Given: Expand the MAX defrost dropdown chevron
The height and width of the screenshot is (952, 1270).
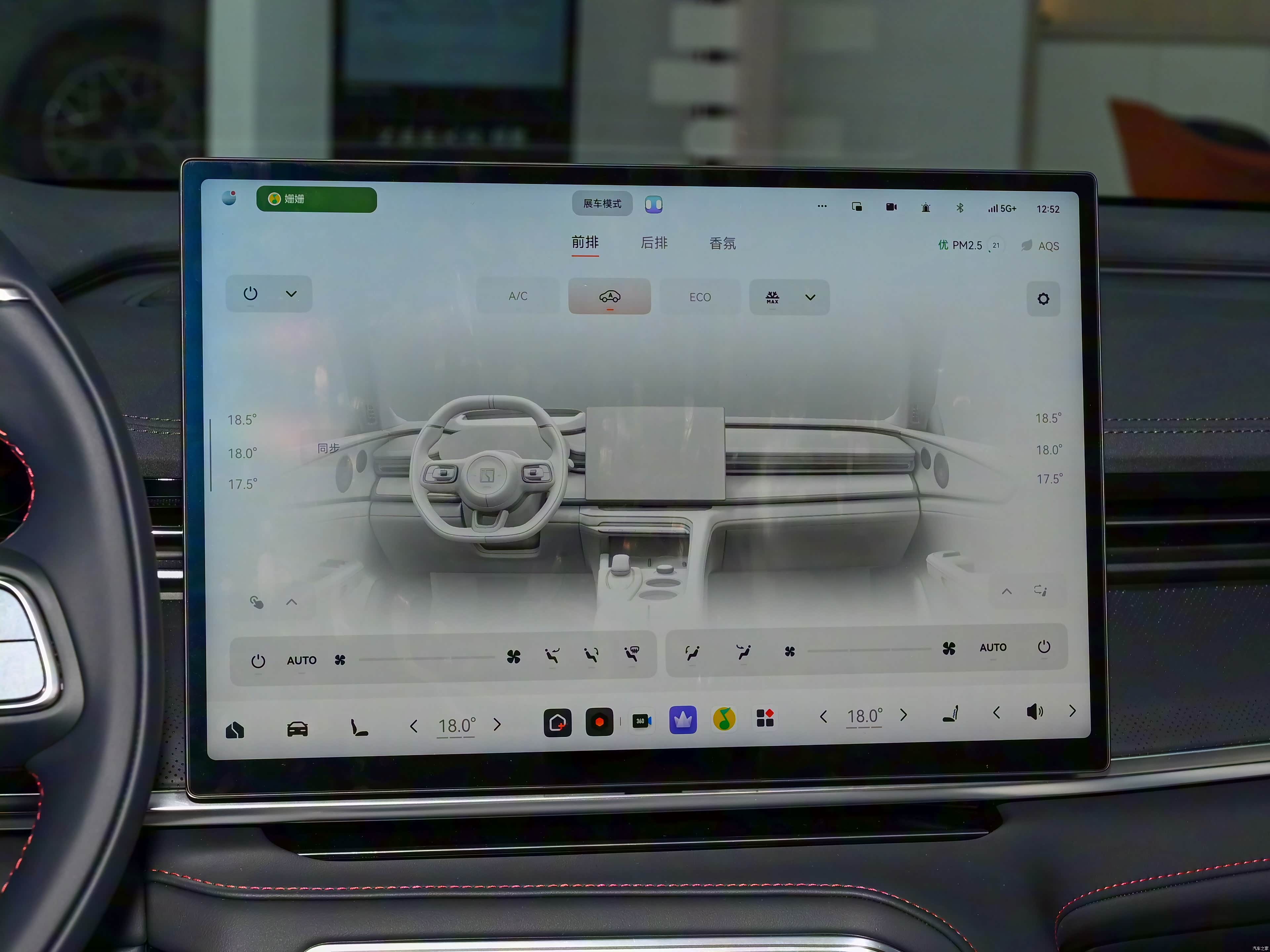Looking at the screenshot, I should 810,297.
